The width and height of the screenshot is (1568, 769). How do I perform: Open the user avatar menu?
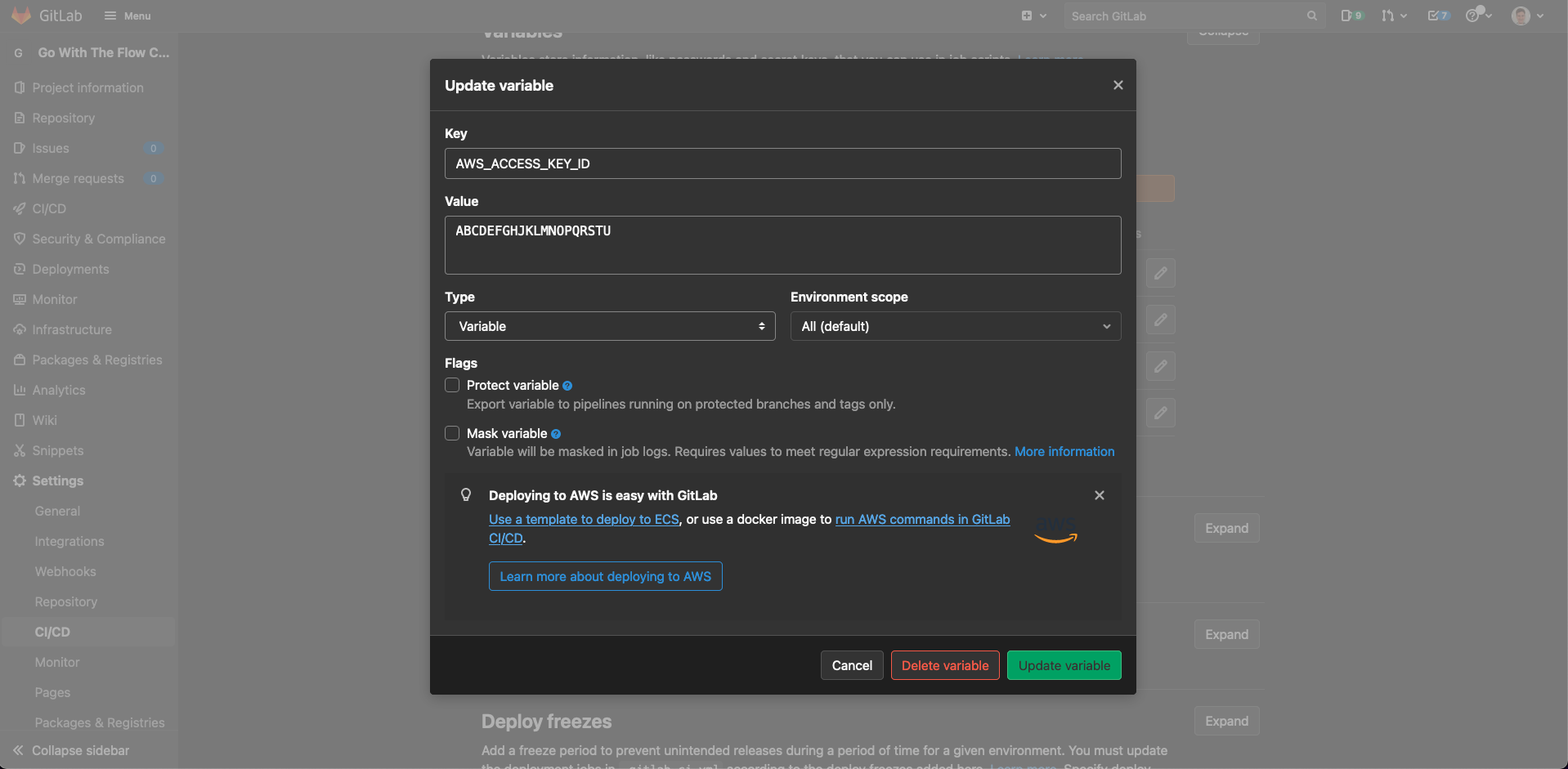(x=1527, y=16)
